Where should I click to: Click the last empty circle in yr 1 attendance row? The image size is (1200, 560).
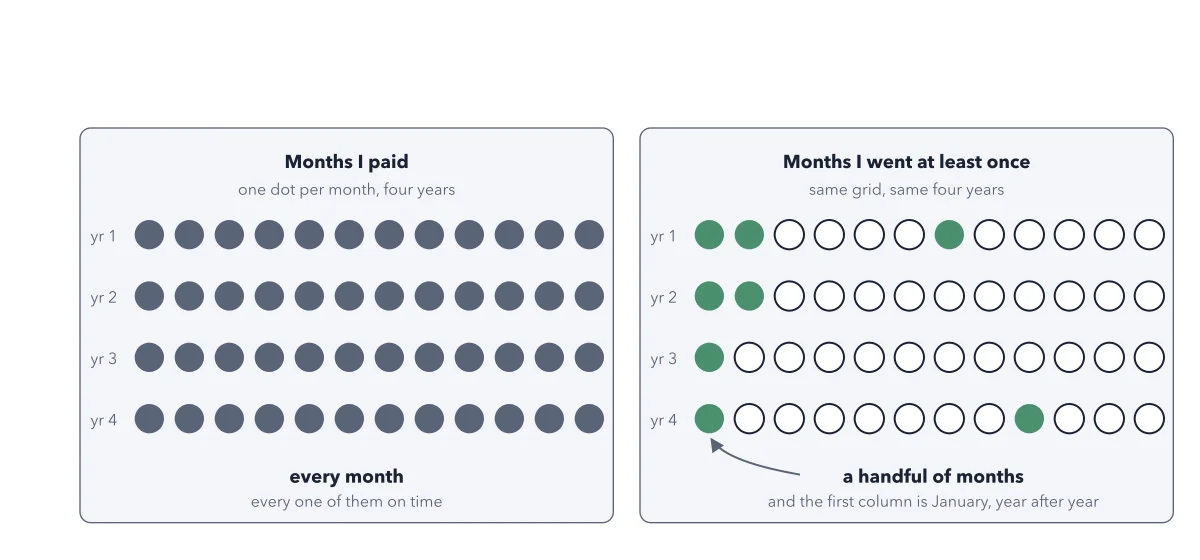(1149, 235)
